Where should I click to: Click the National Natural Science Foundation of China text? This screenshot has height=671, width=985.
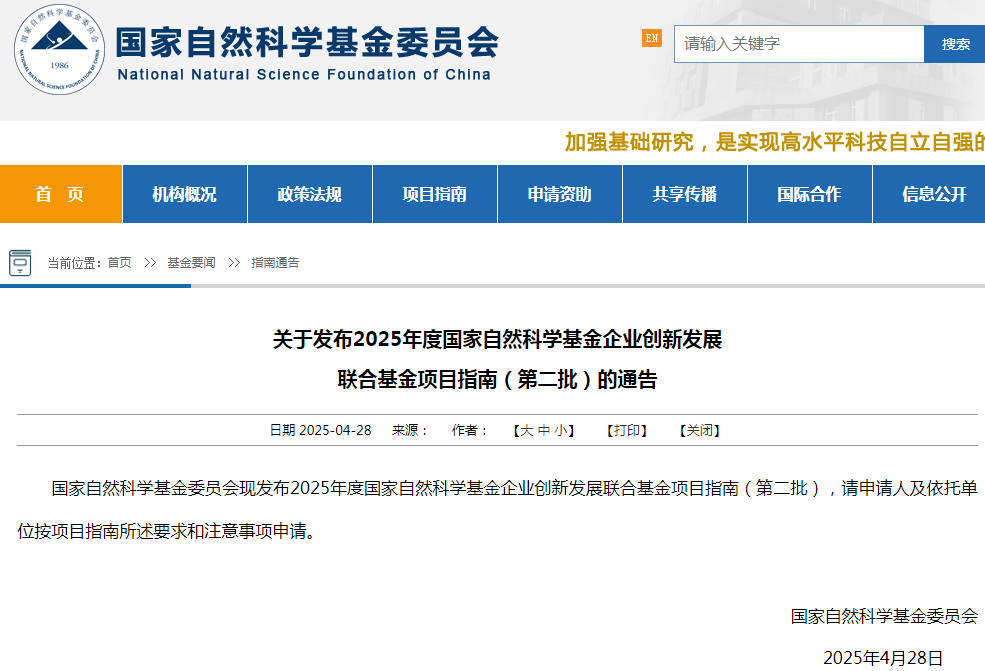[304, 75]
